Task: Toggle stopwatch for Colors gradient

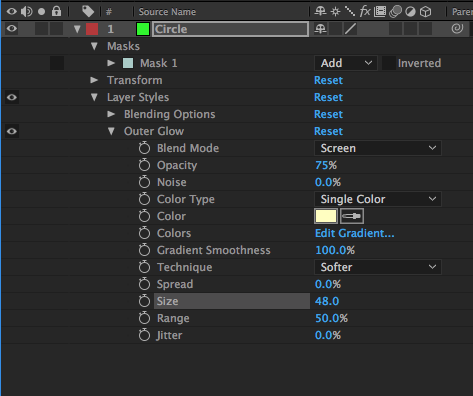Action: pyautogui.click(x=144, y=233)
